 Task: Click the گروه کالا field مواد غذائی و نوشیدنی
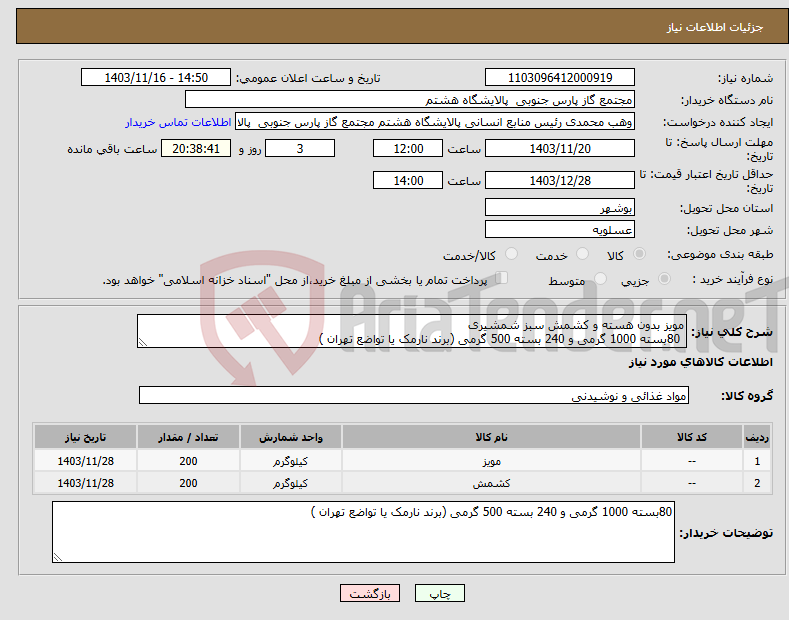point(414,396)
